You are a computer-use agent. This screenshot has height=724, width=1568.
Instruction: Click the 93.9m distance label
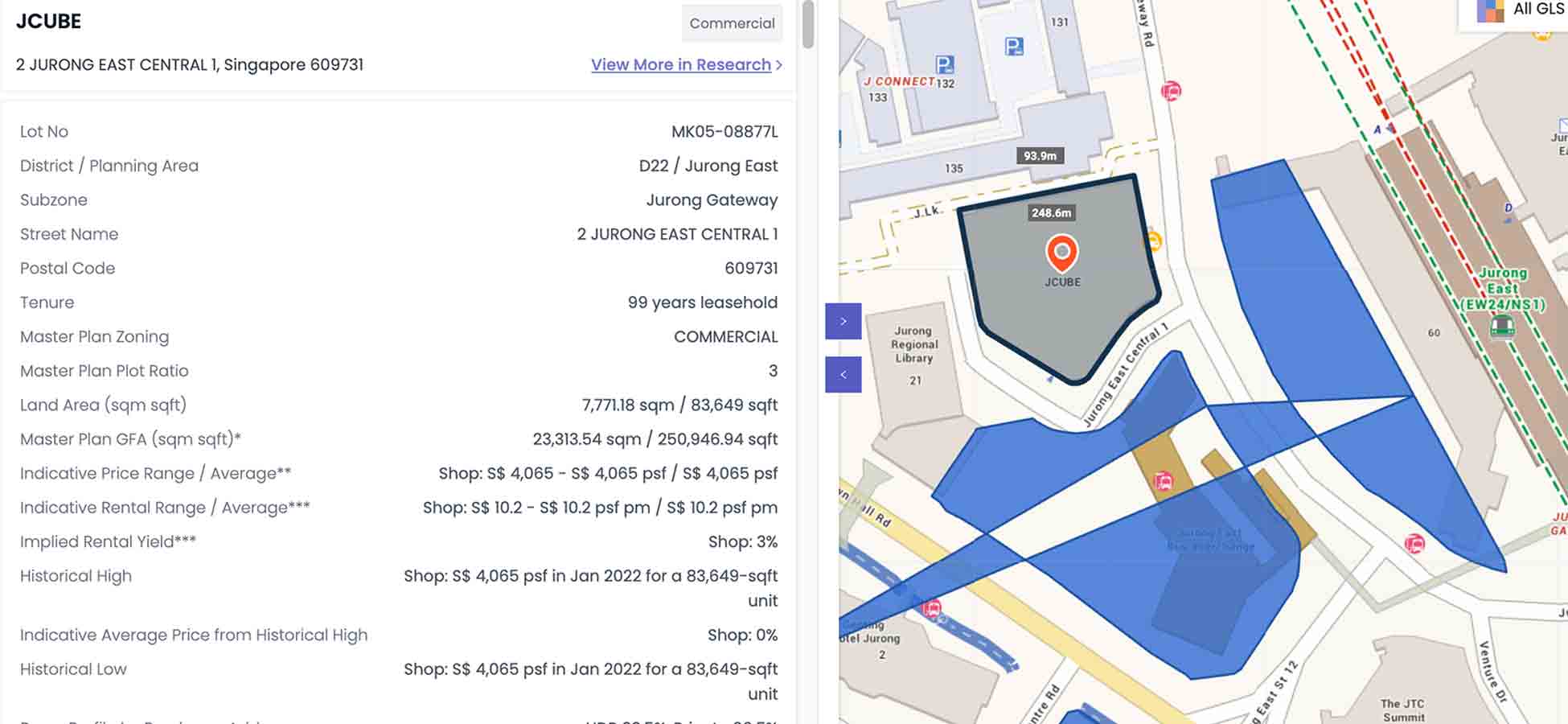pos(1040,156)
